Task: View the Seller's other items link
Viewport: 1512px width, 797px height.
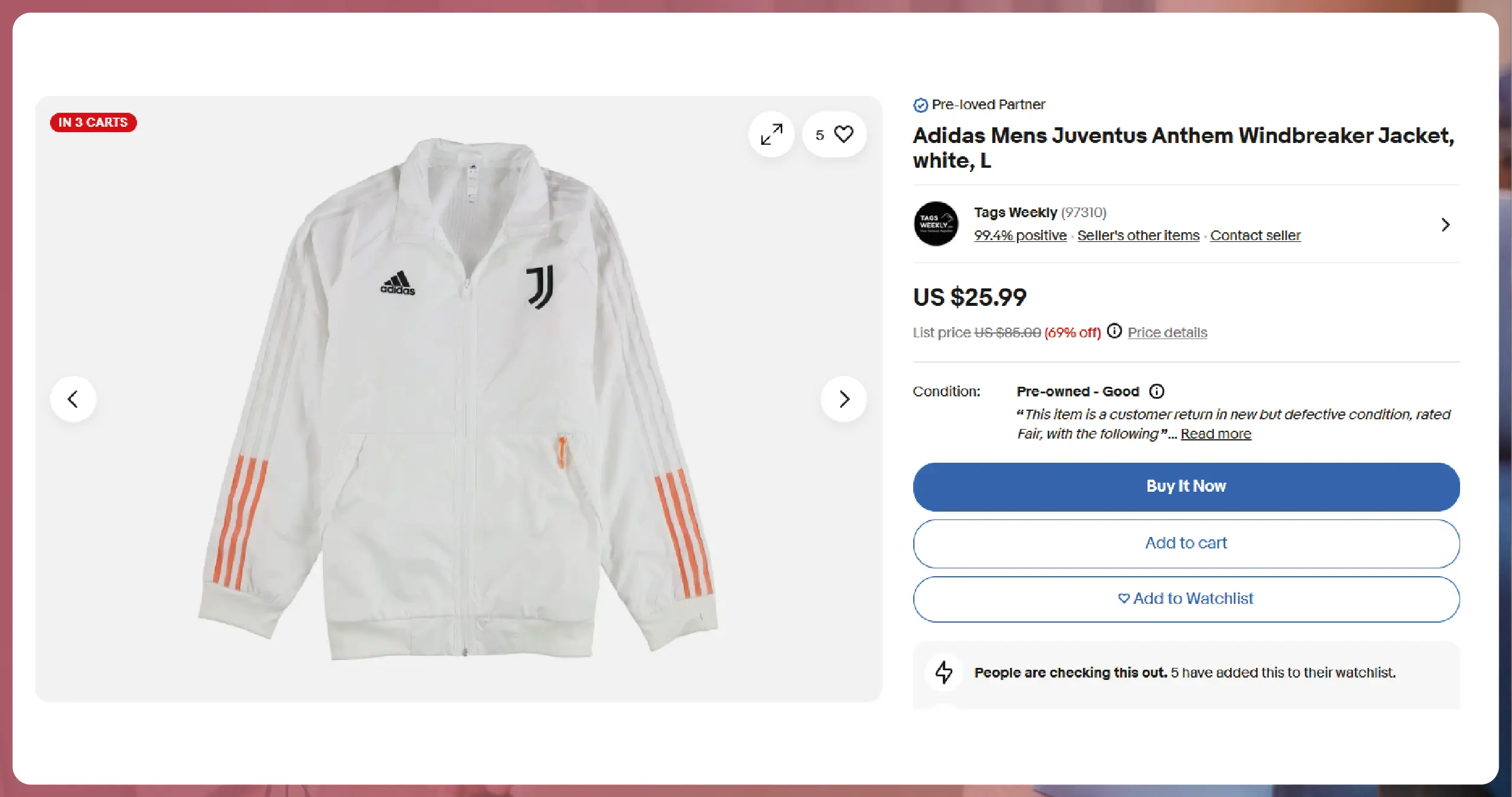Action: point(1138,235)
